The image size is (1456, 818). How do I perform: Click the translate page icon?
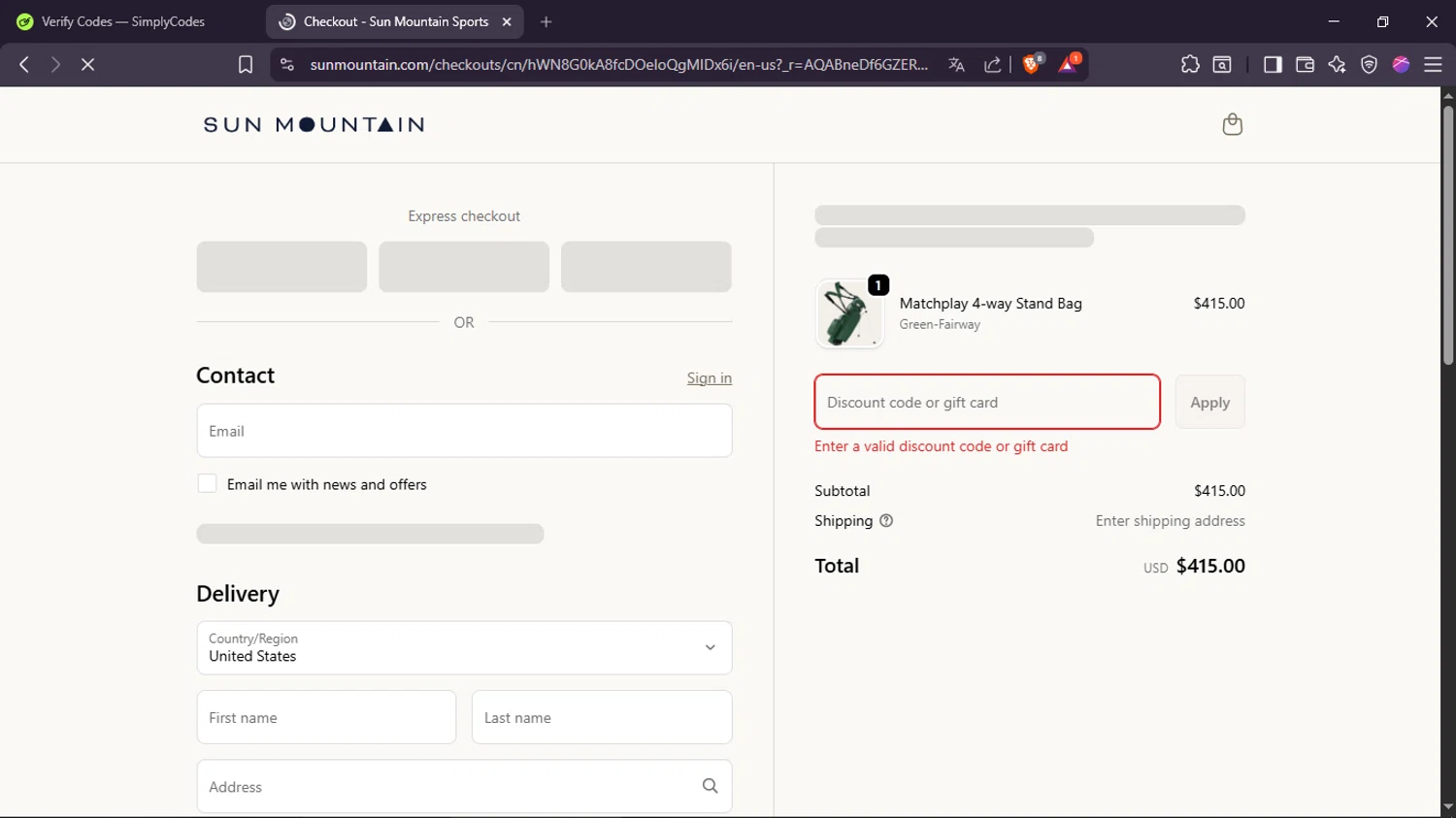956,64
